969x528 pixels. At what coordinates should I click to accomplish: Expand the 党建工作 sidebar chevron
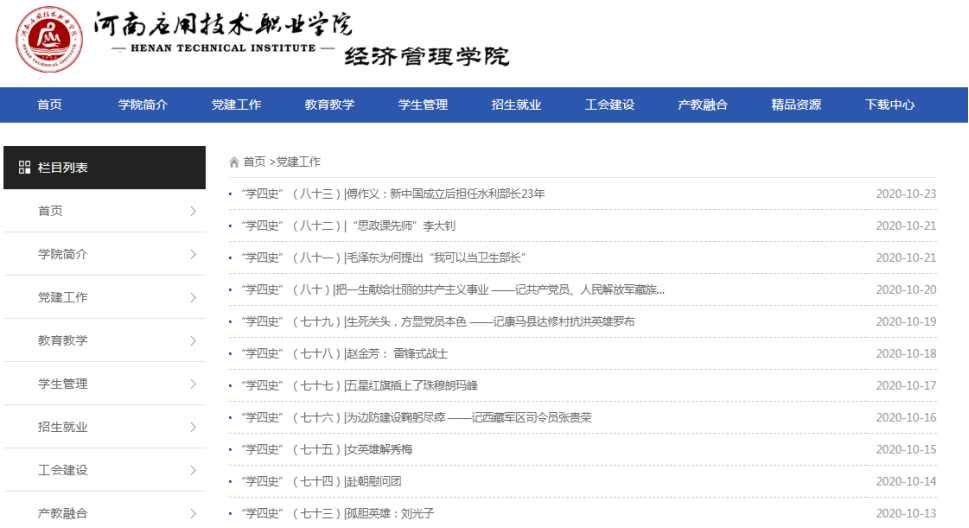[x=193, y=298]
